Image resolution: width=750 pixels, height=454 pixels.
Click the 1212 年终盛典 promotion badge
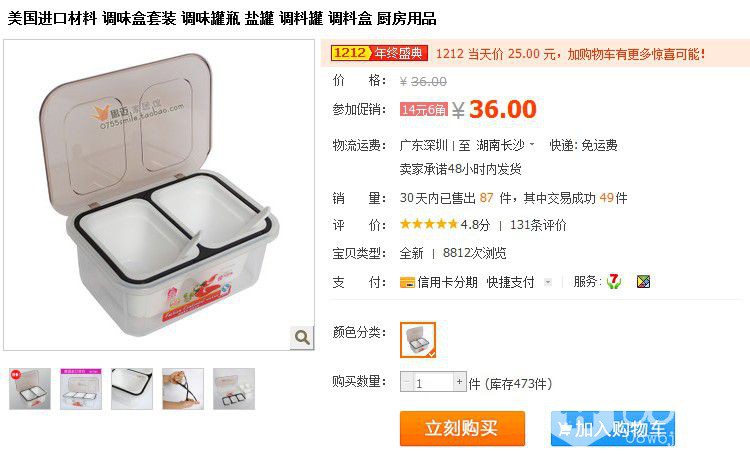point(379,53)
